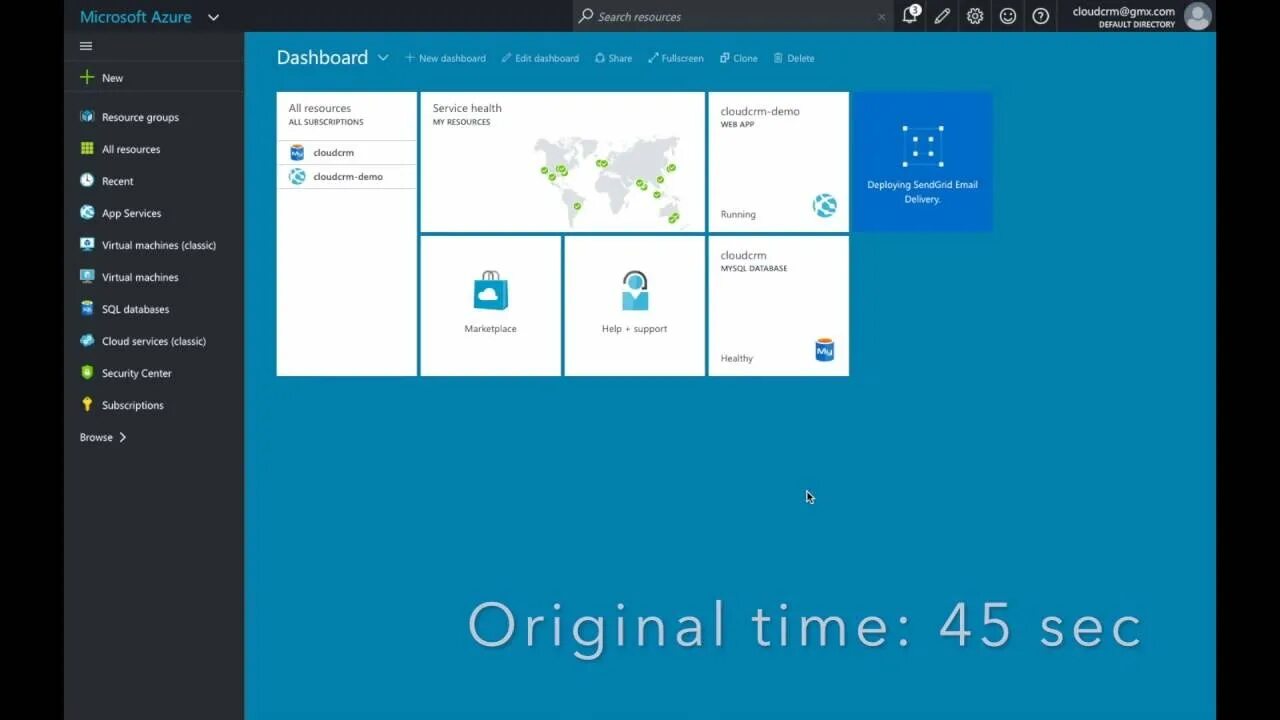Viewport: 1280px width, 720px height.
Task: Open the help question mark icon
Action: [1041, 16]
